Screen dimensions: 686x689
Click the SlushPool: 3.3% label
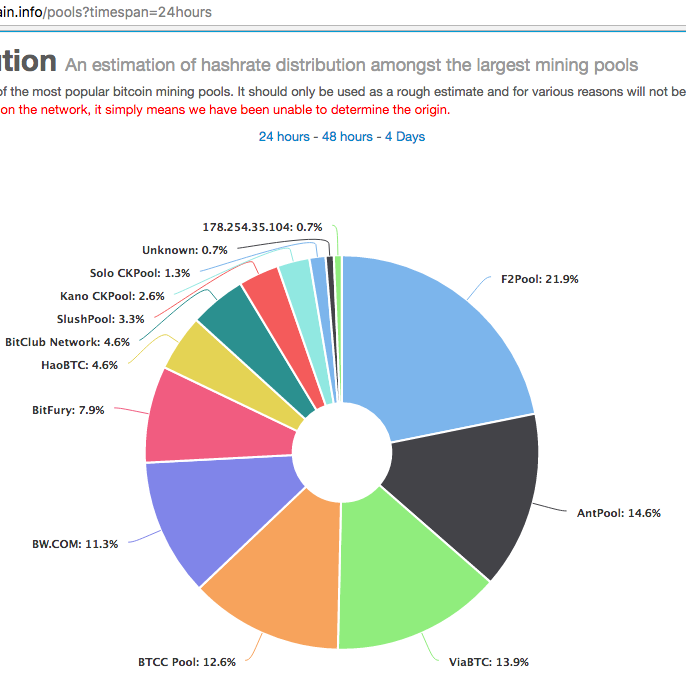point(101,319)
